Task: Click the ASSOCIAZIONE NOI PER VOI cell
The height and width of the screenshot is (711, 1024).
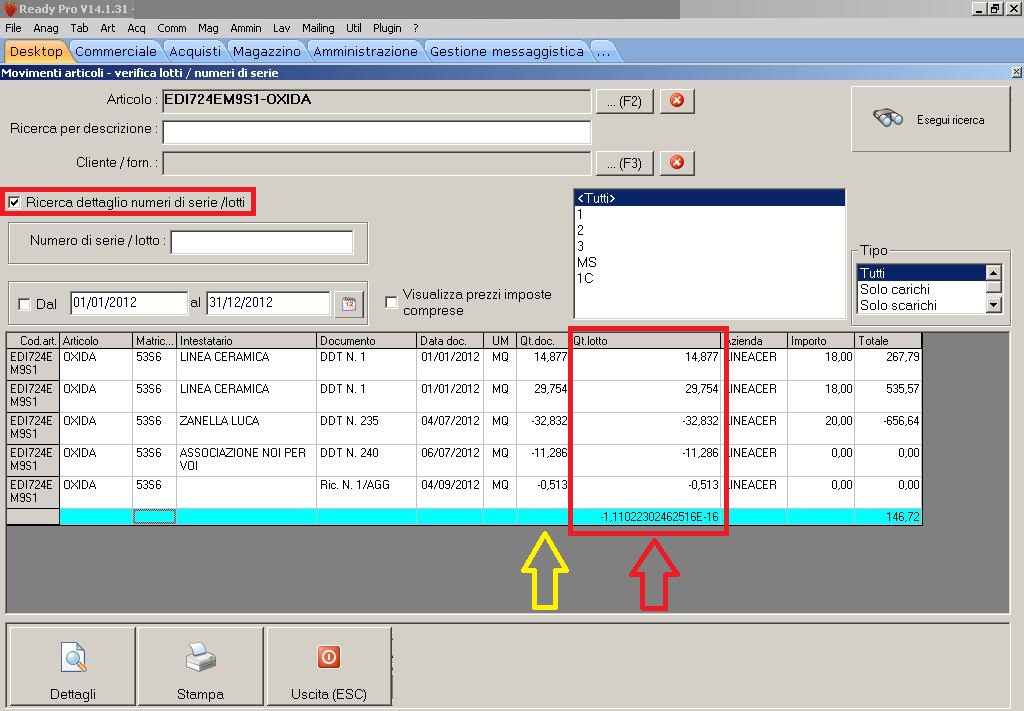Action: 246,460
